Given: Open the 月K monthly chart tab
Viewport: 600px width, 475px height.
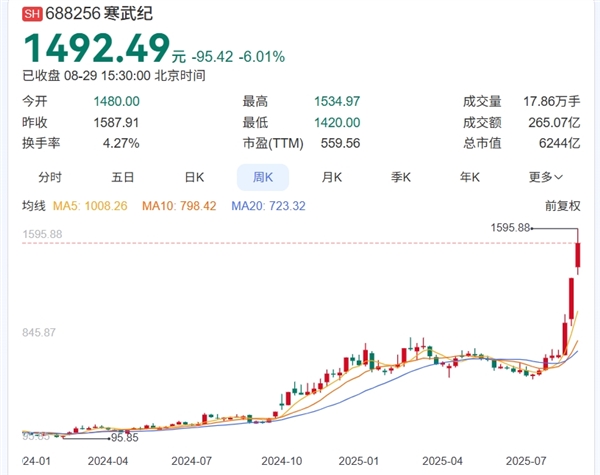Looking at the screenshot, I should [x=331, y=177].
